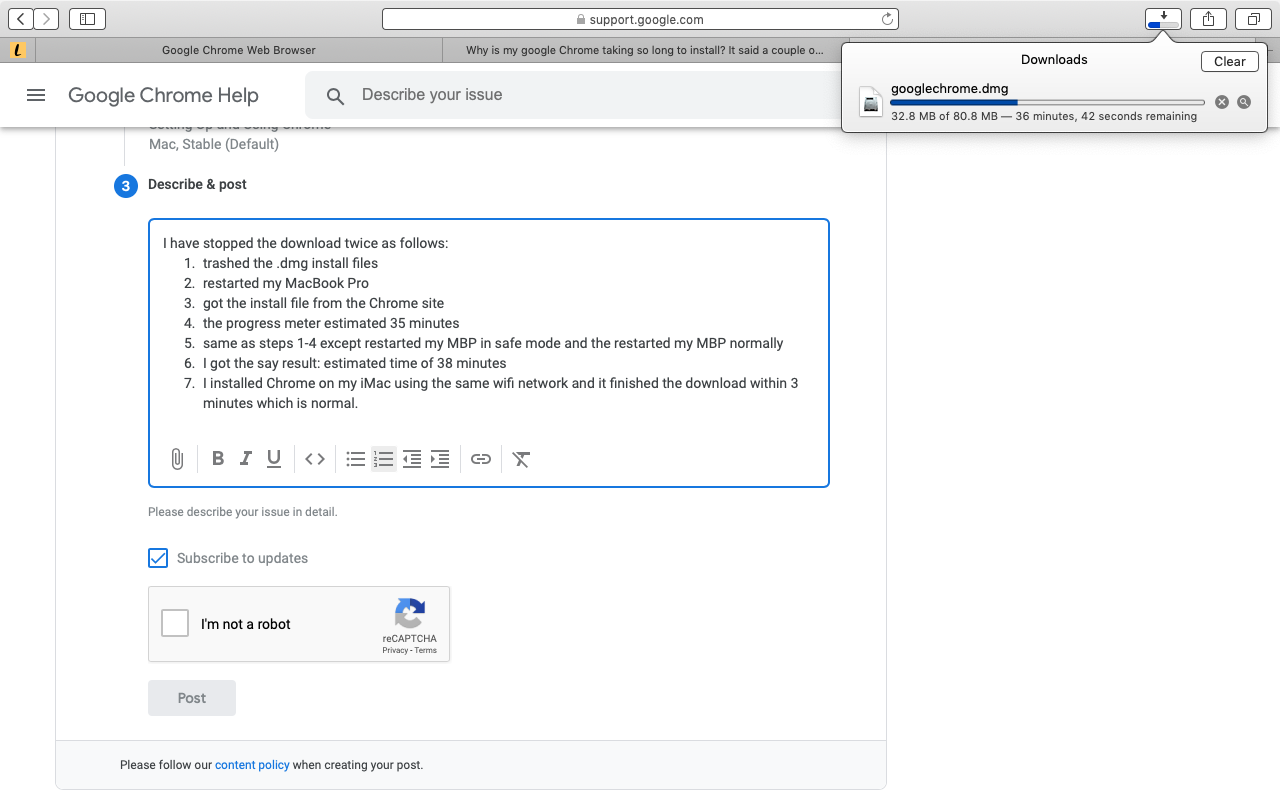Open reCAPTCHA Privacy link

coord(394,651)
